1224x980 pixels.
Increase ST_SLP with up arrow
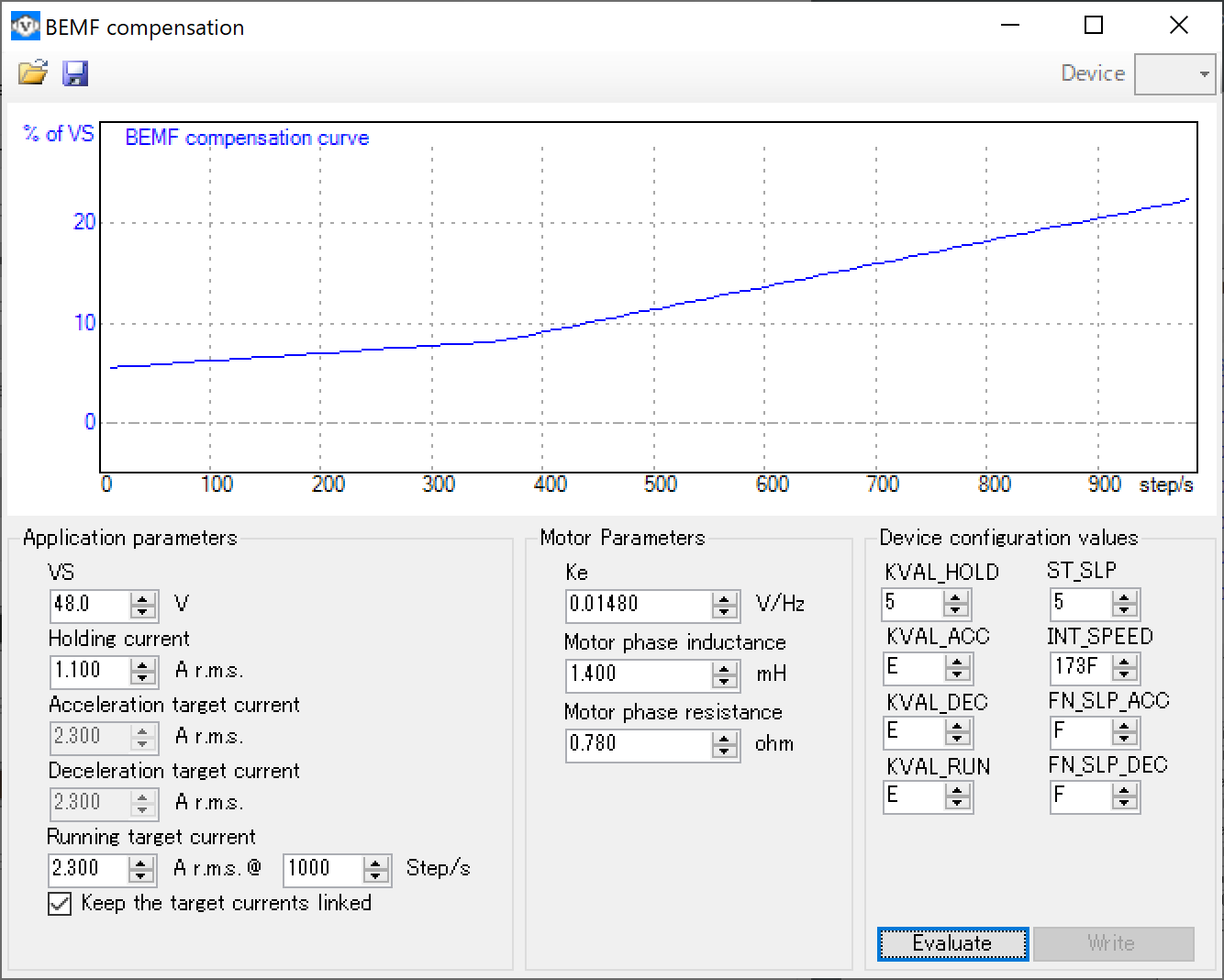pos(1125,597)
